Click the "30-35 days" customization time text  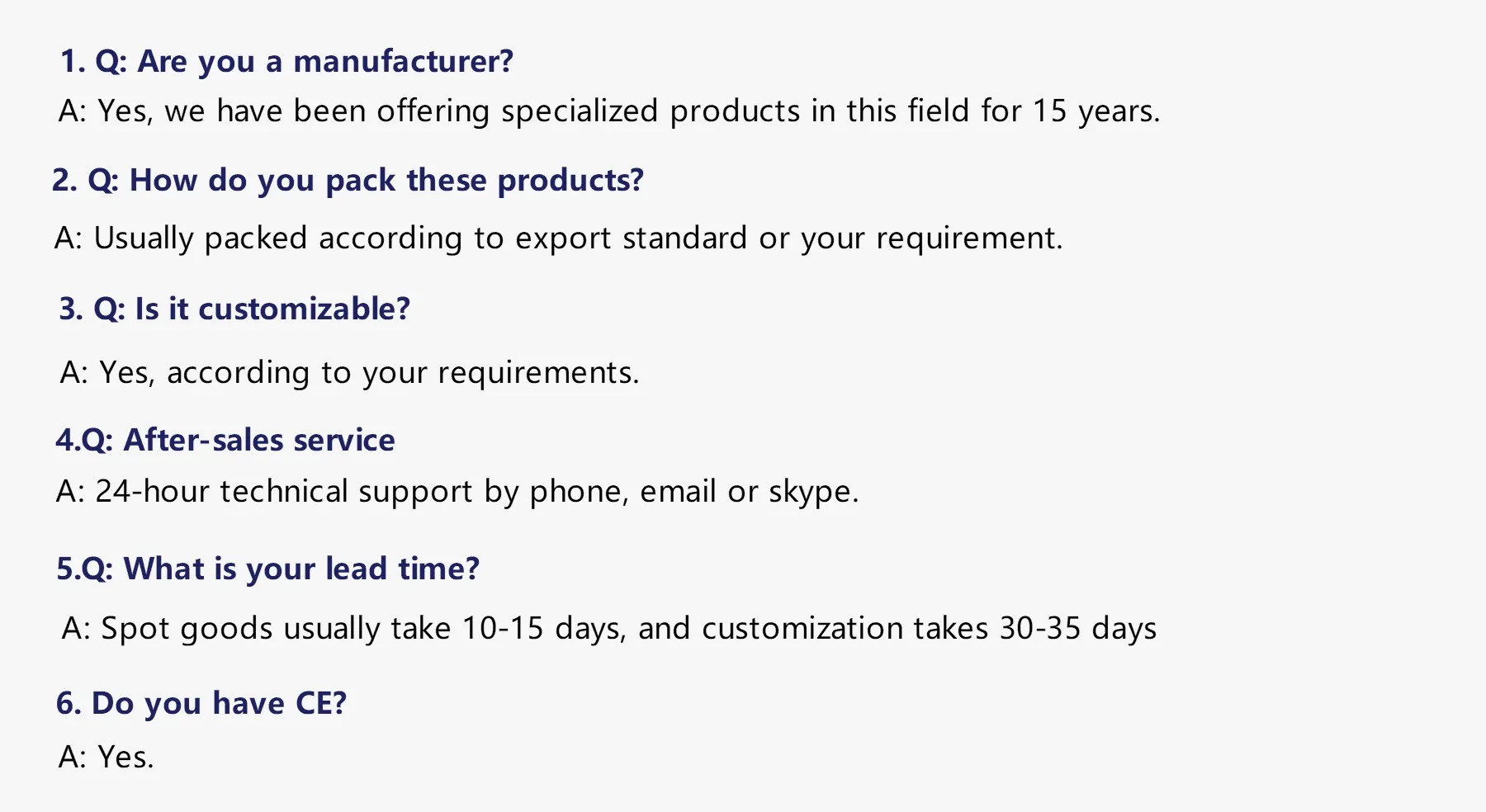pos(1077,629)
